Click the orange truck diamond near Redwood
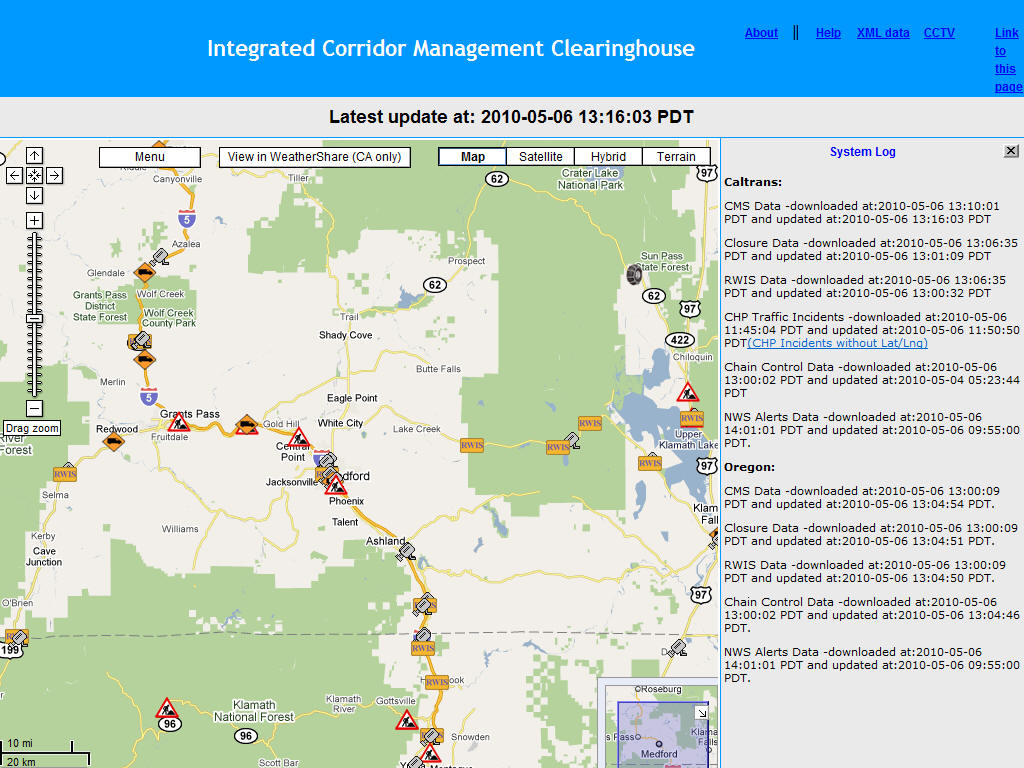The height and width of the screenshot is (768, 1024). pyautogui.click(x=114, y=437)
